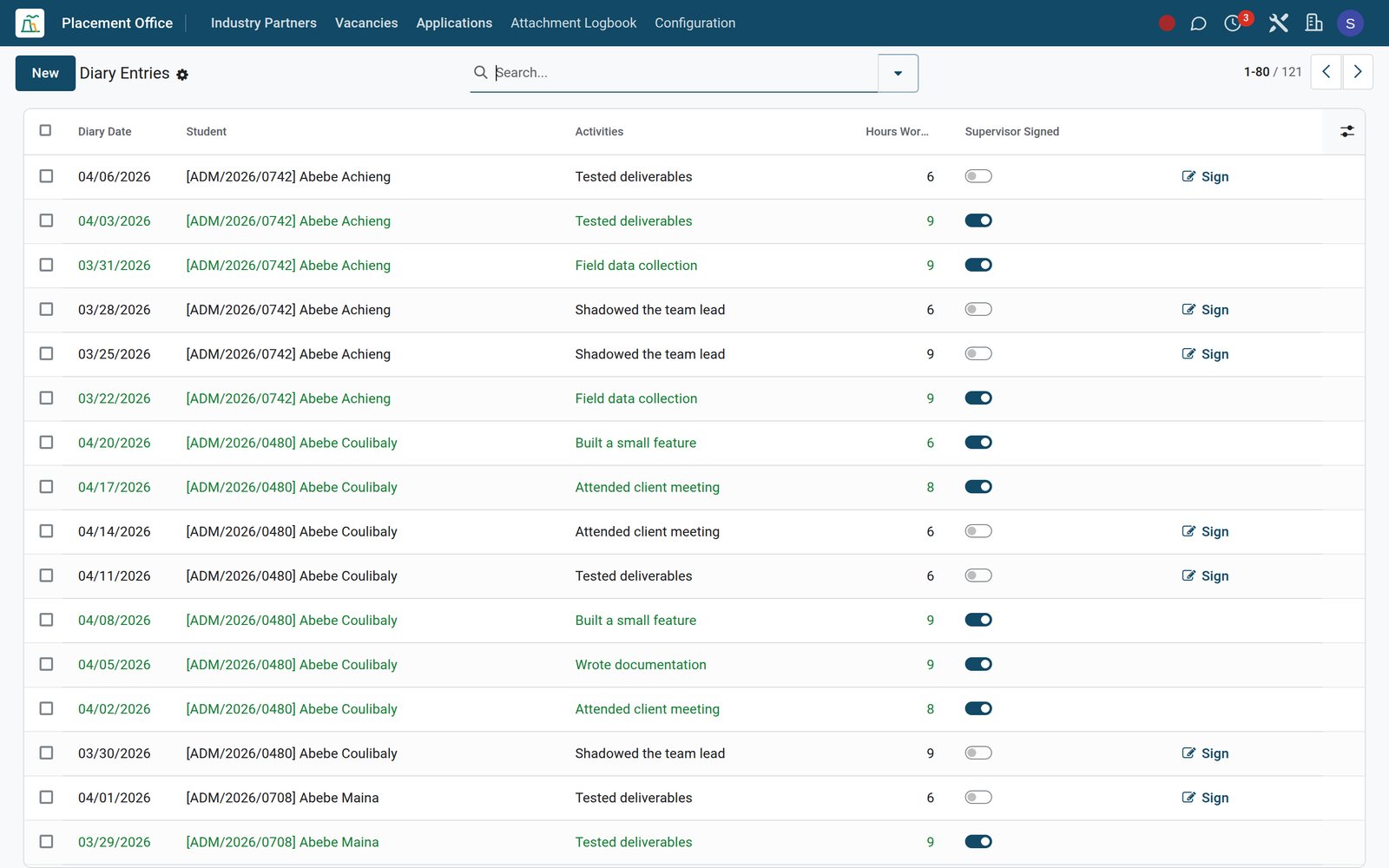Toggle supervisor signed for 04/03/2026 entry

pyautogui.click(x=978, y=220)
